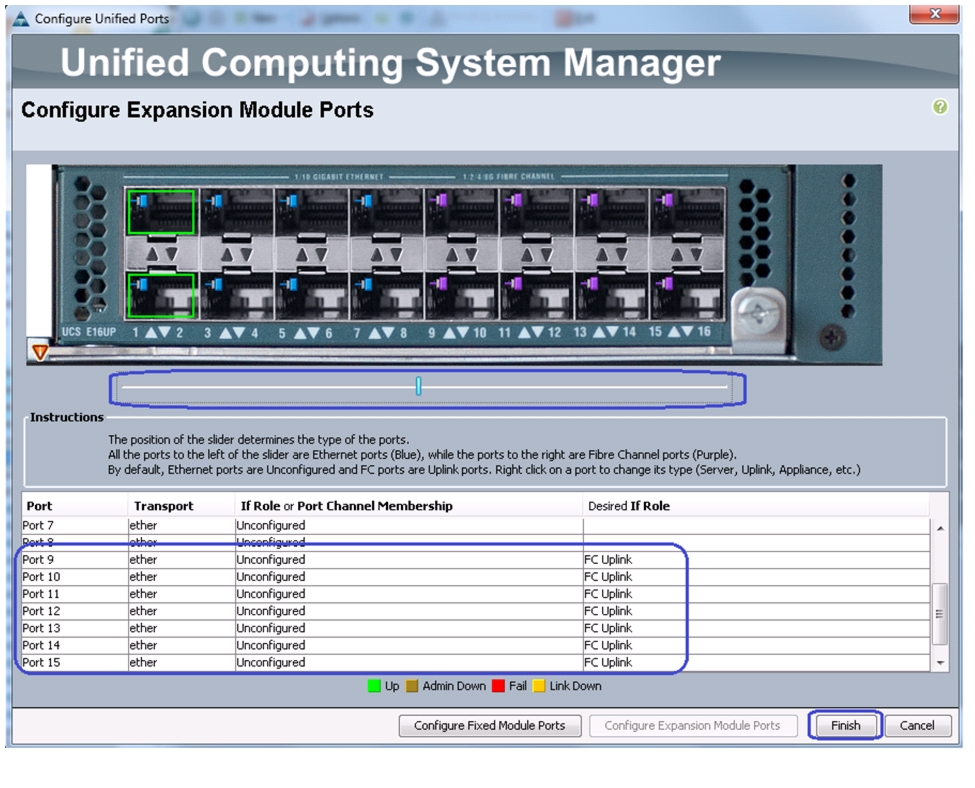Click the table scrollbar up arrow

tap(940, 529)
